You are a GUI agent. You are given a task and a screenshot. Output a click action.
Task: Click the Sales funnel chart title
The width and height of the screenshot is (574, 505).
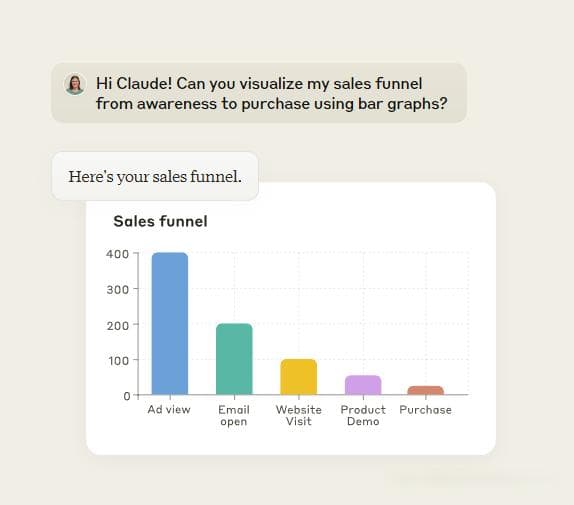click(160, 221)
